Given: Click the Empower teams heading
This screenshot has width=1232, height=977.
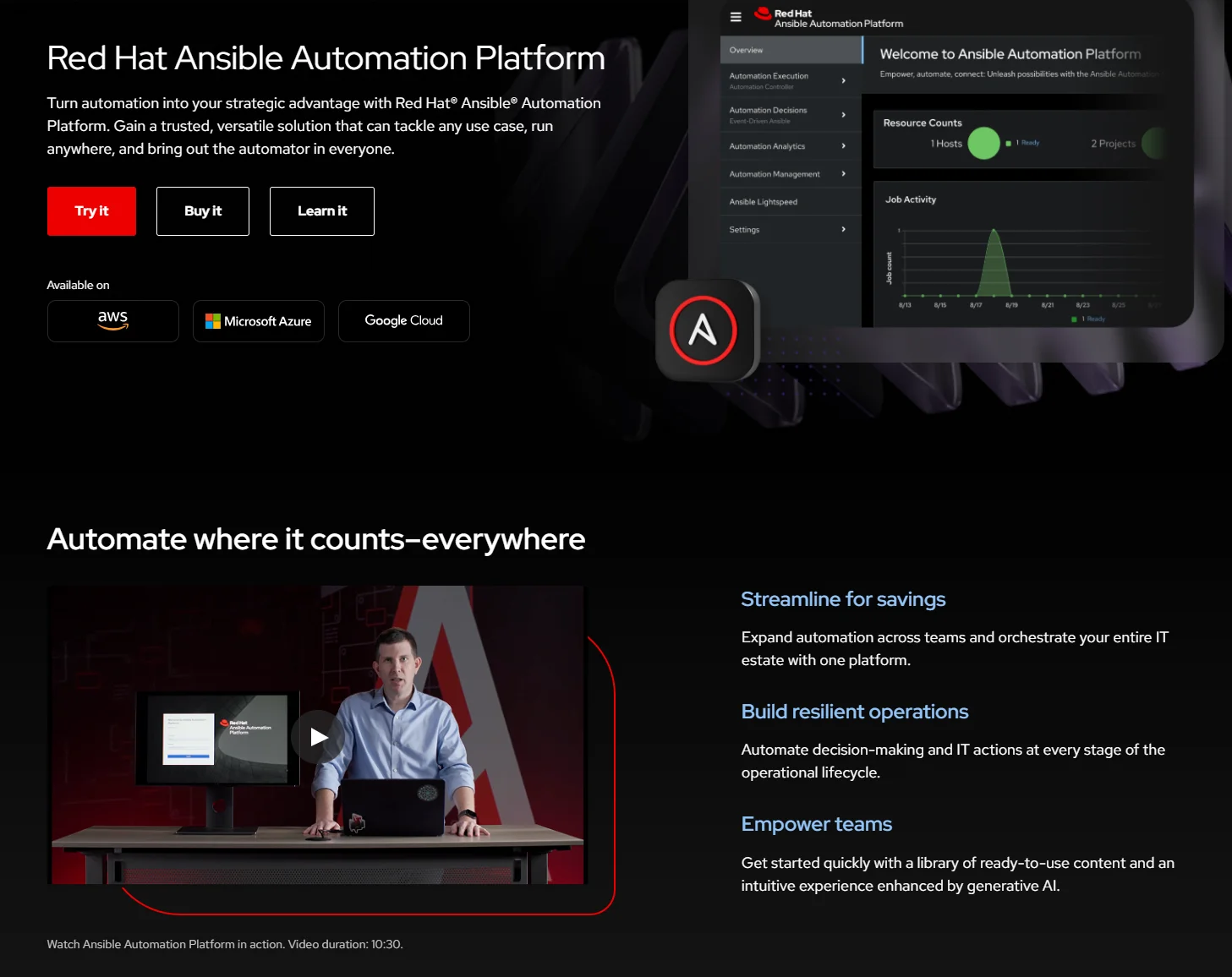Looking at the screenshot, I should pos(817,824).
